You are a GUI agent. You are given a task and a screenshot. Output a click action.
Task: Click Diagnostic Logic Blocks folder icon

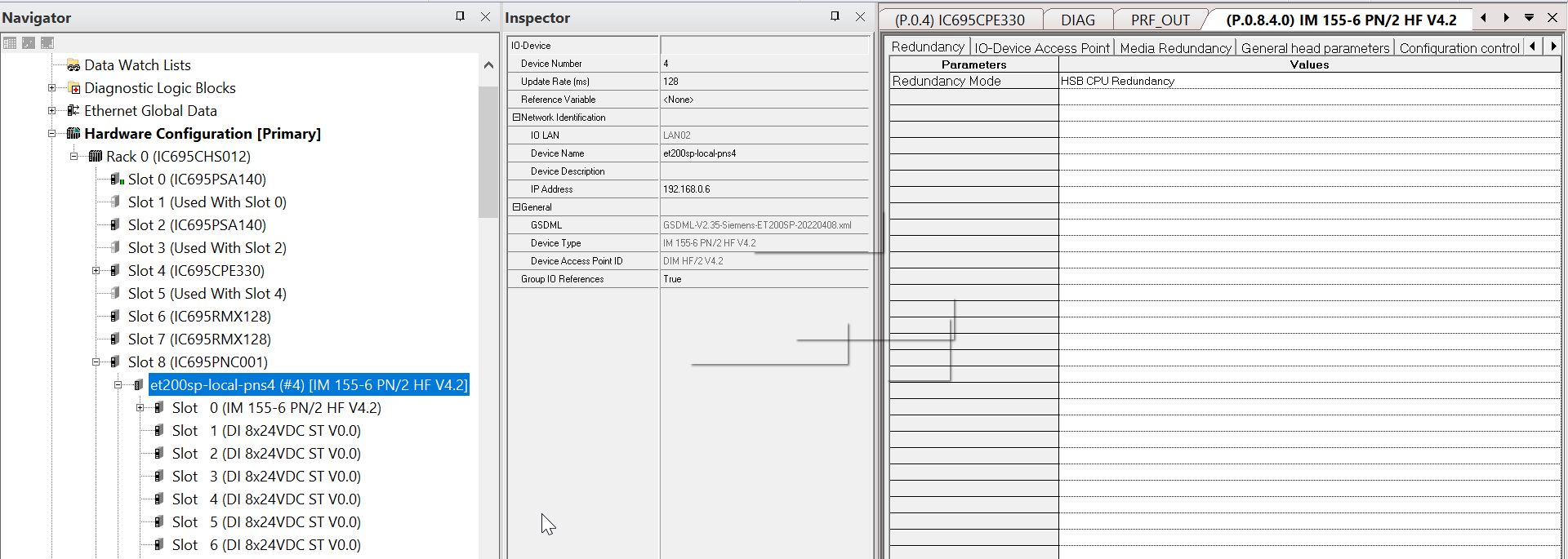click(73, 88)
